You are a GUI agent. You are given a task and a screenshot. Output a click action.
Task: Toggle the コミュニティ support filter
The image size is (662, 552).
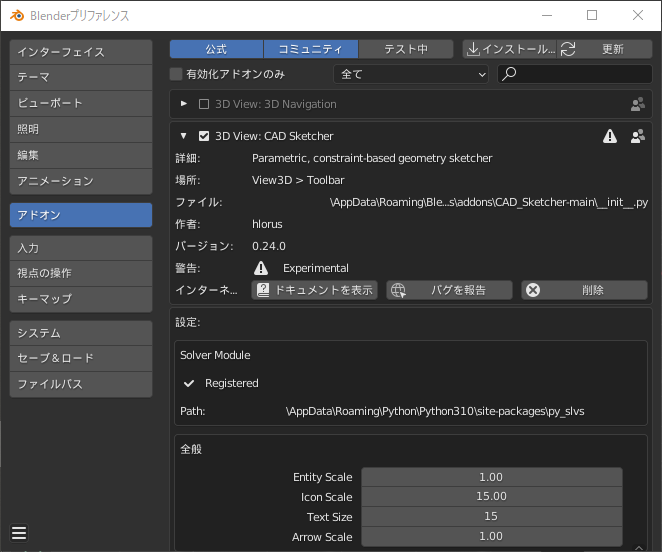[311, 49]
